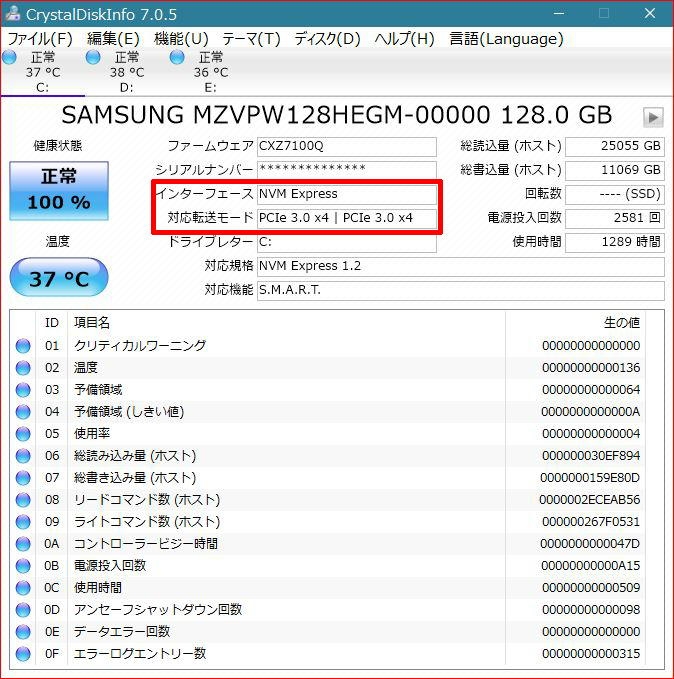Screen dimensions: 674x679
Task: Click total host writes value 11069 GB
Action: (x=615, y=170)
